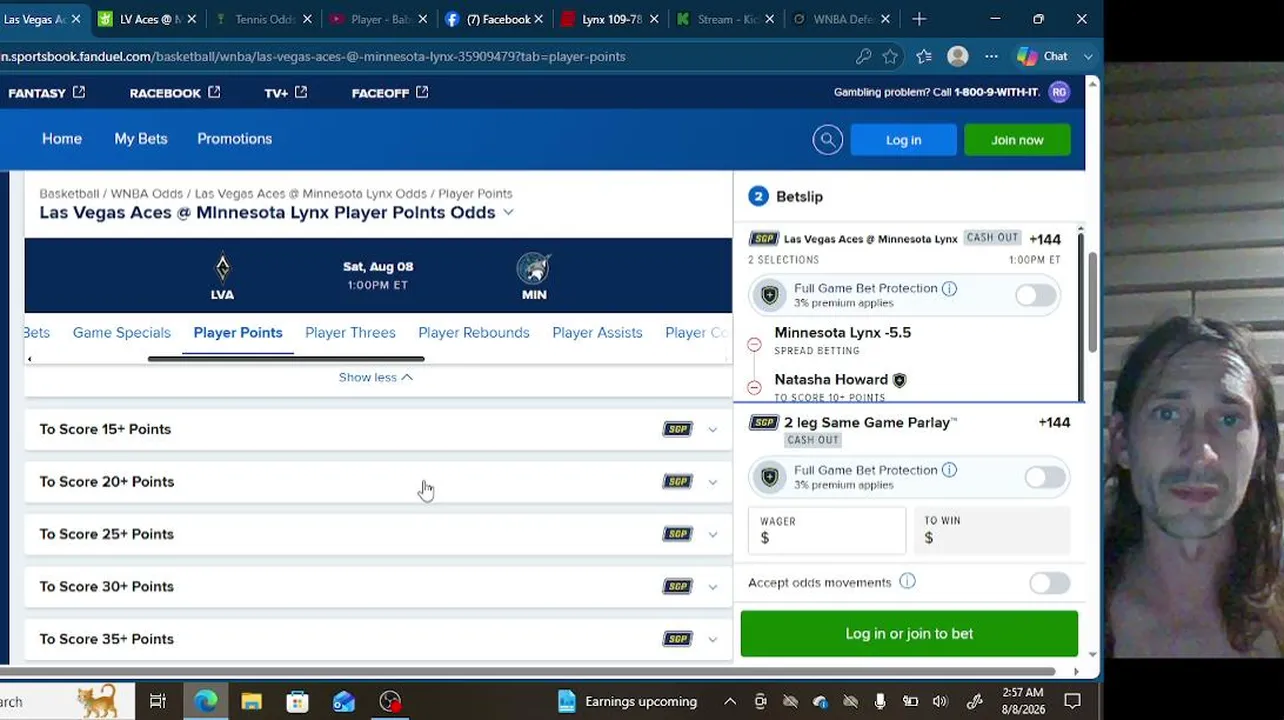Open Full Game Bet Protection info icon in parlay
Viewport: 1284px width, 720px height.
(x=949, y=470)
